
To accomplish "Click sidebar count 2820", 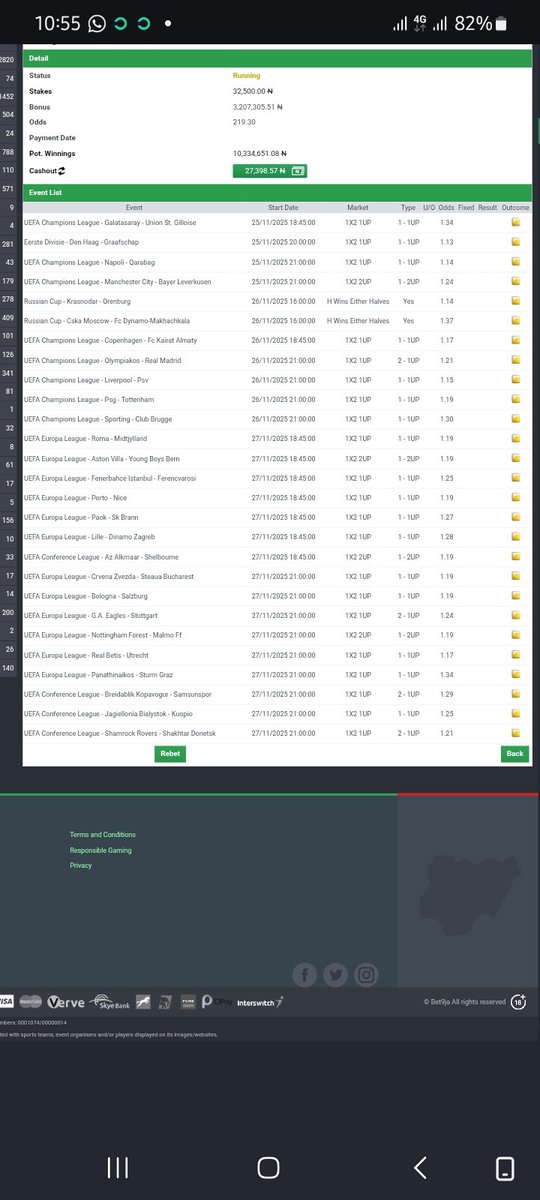I will [7, 60].
